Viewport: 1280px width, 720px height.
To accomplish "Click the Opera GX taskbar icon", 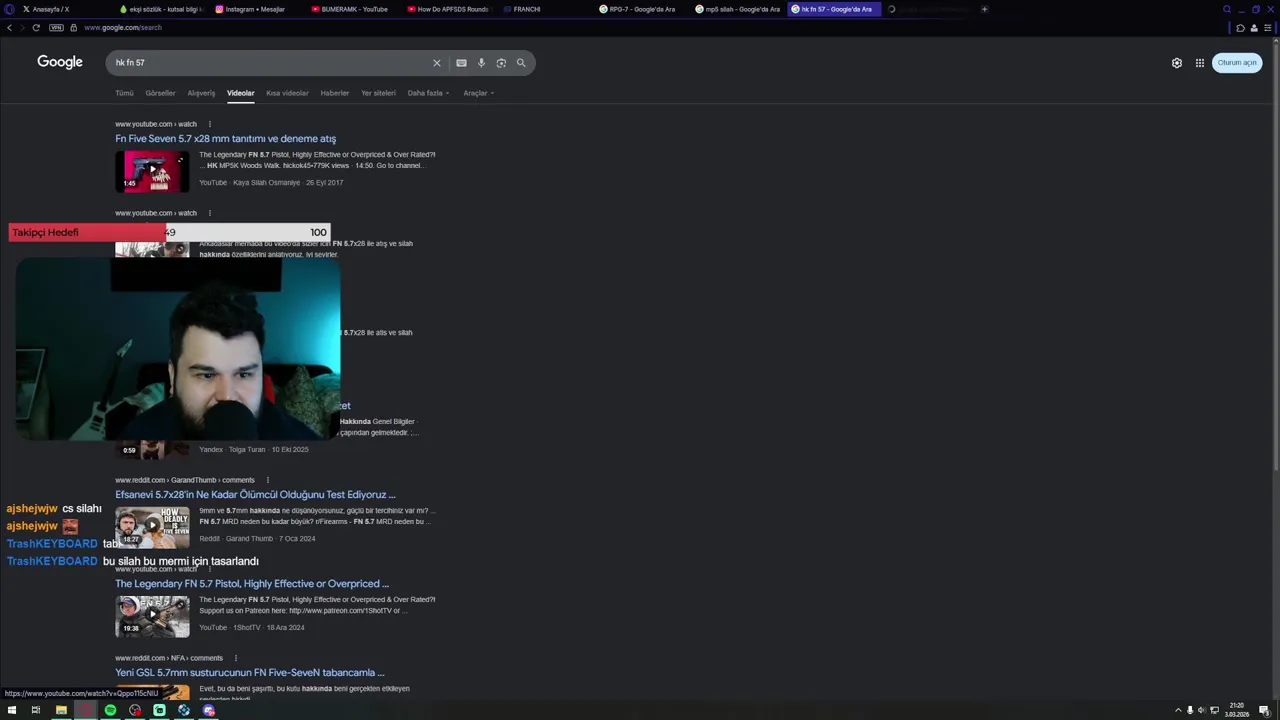I will (86, 710).
